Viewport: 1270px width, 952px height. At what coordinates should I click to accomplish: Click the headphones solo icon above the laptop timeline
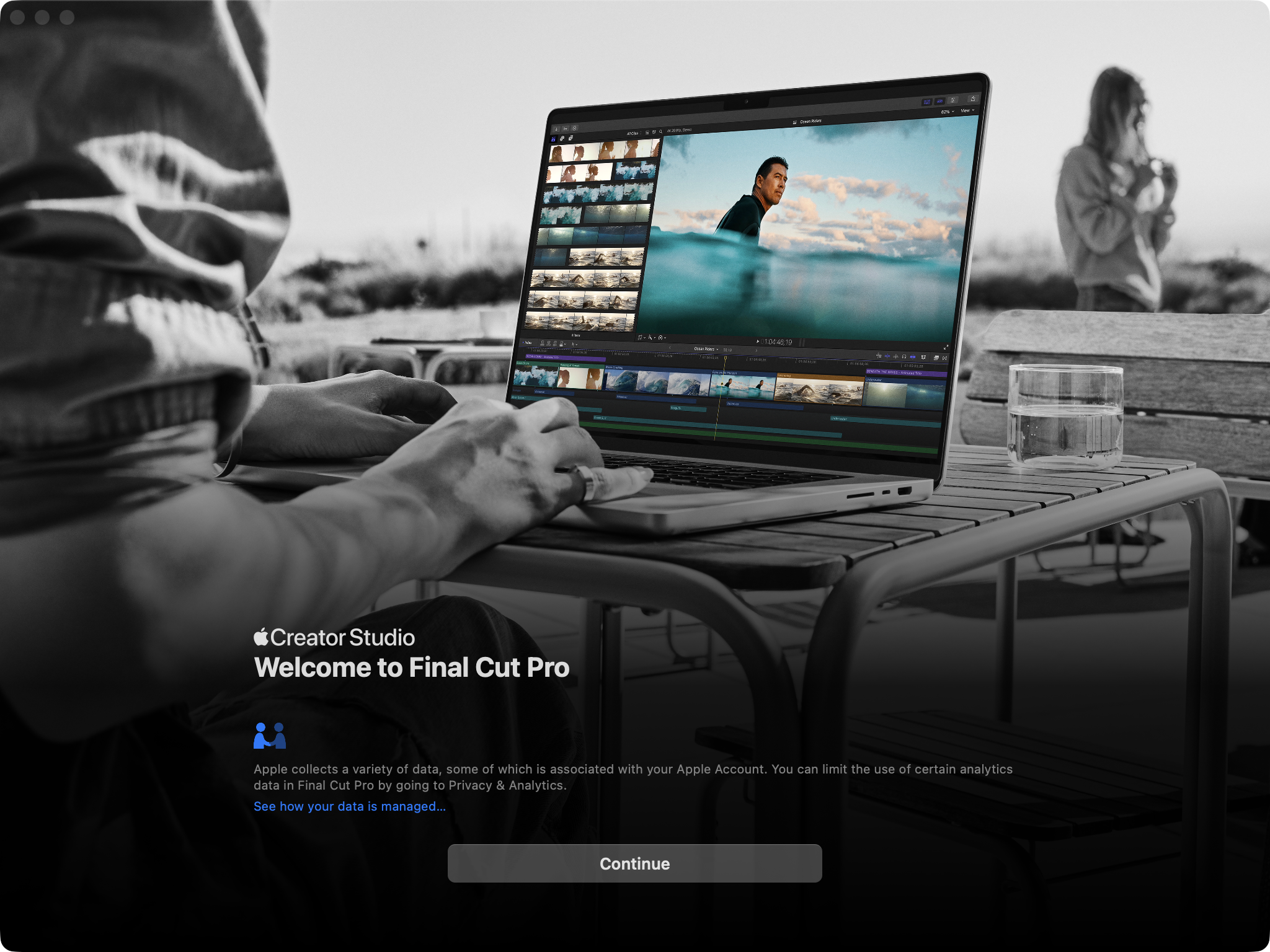(x=904, y=356)
